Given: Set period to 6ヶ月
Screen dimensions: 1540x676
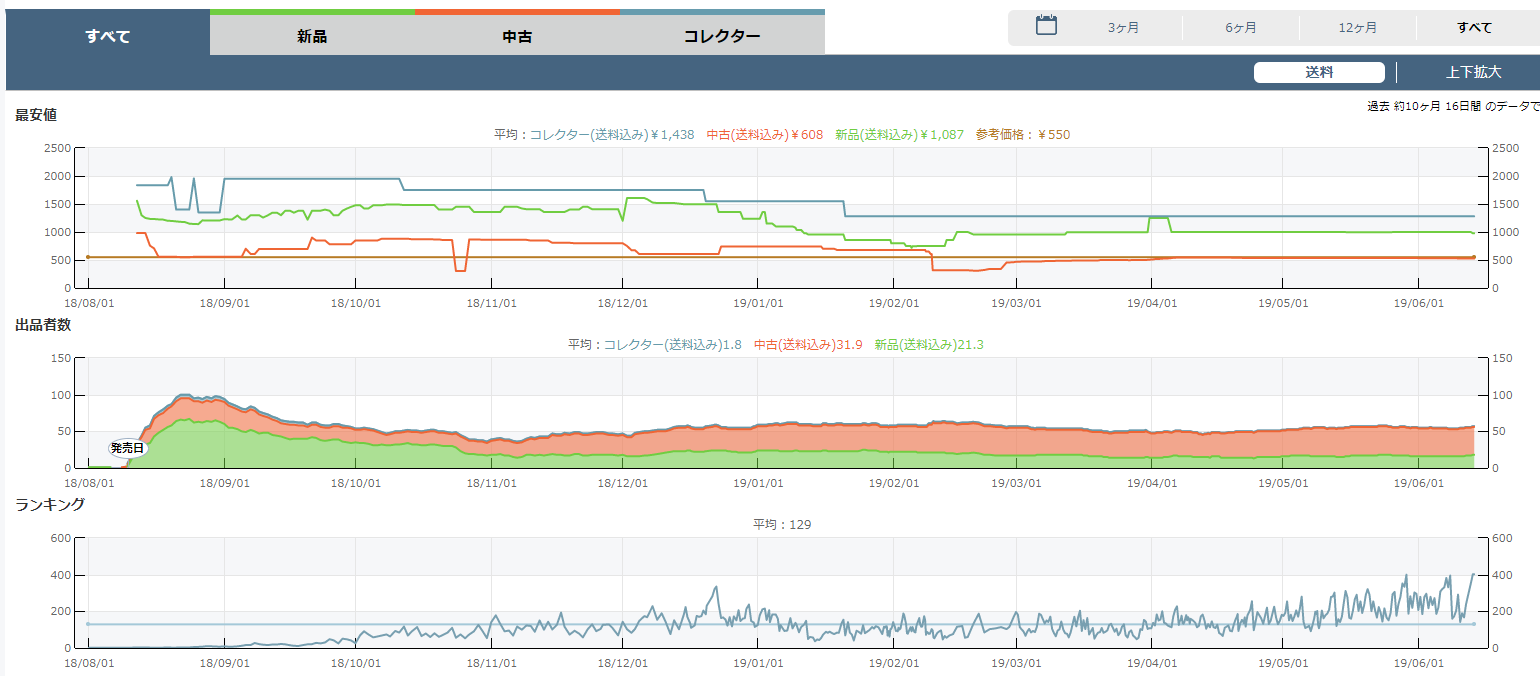Looking at the screenshot, I should click(x=1241, y=28).
